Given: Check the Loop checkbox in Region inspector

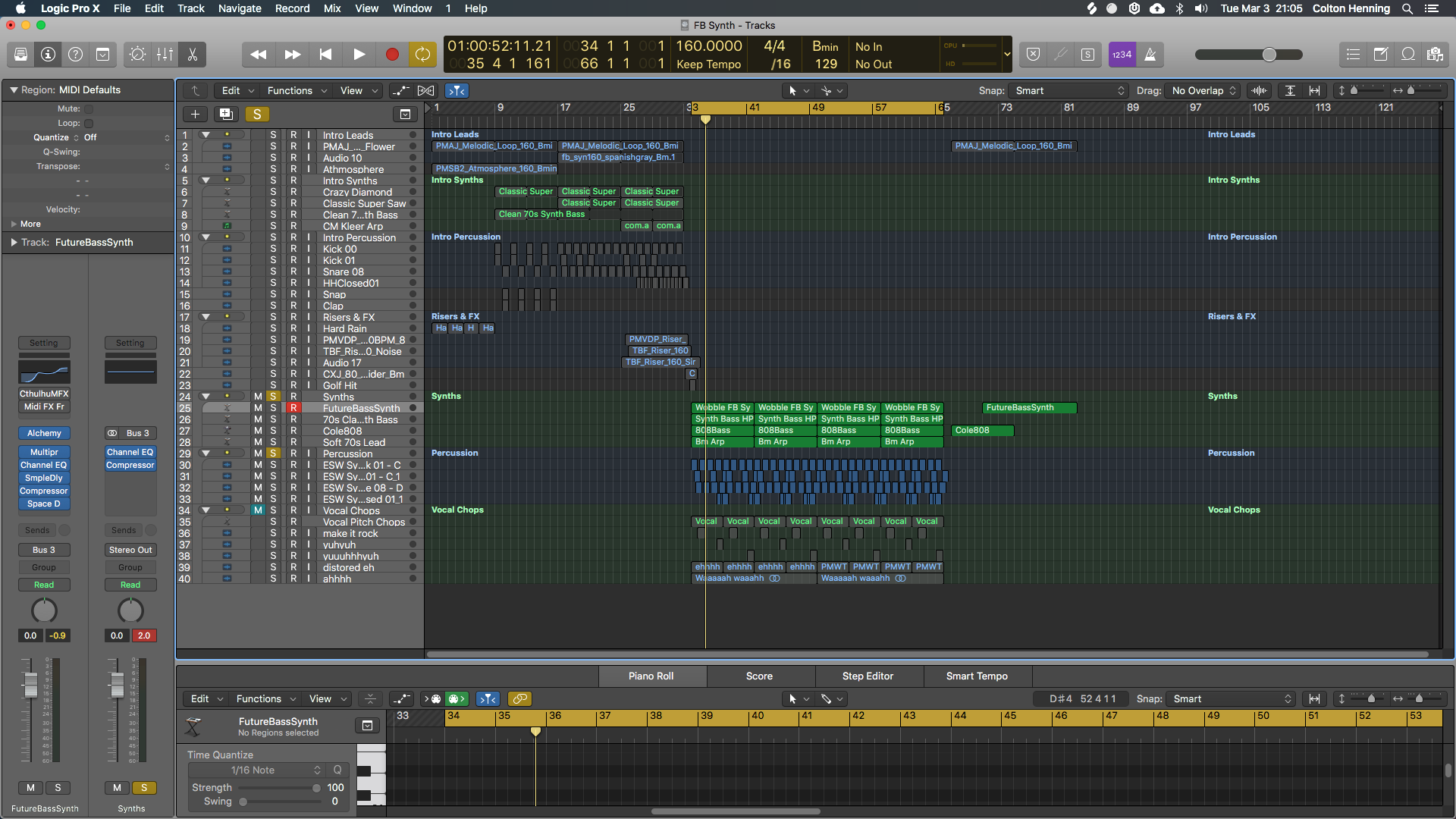Looking at the screenshot, I should [89, 124].
